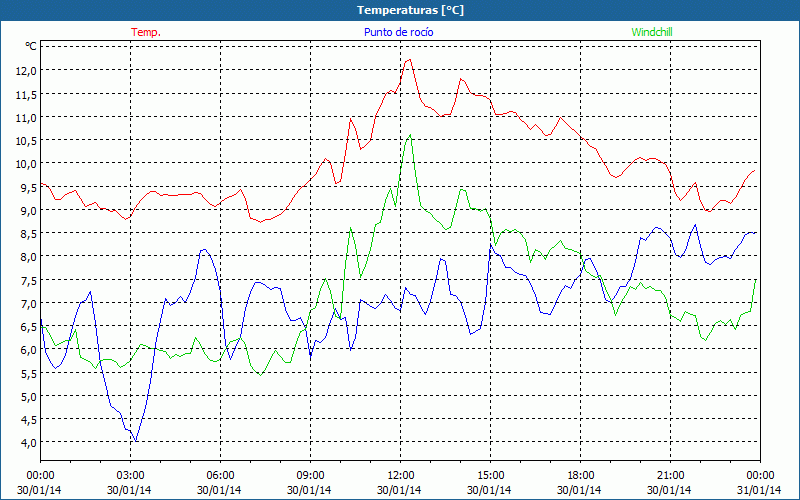Click the 9,5 y-axis value
800x500 pixels.
(x=29, y=187)
